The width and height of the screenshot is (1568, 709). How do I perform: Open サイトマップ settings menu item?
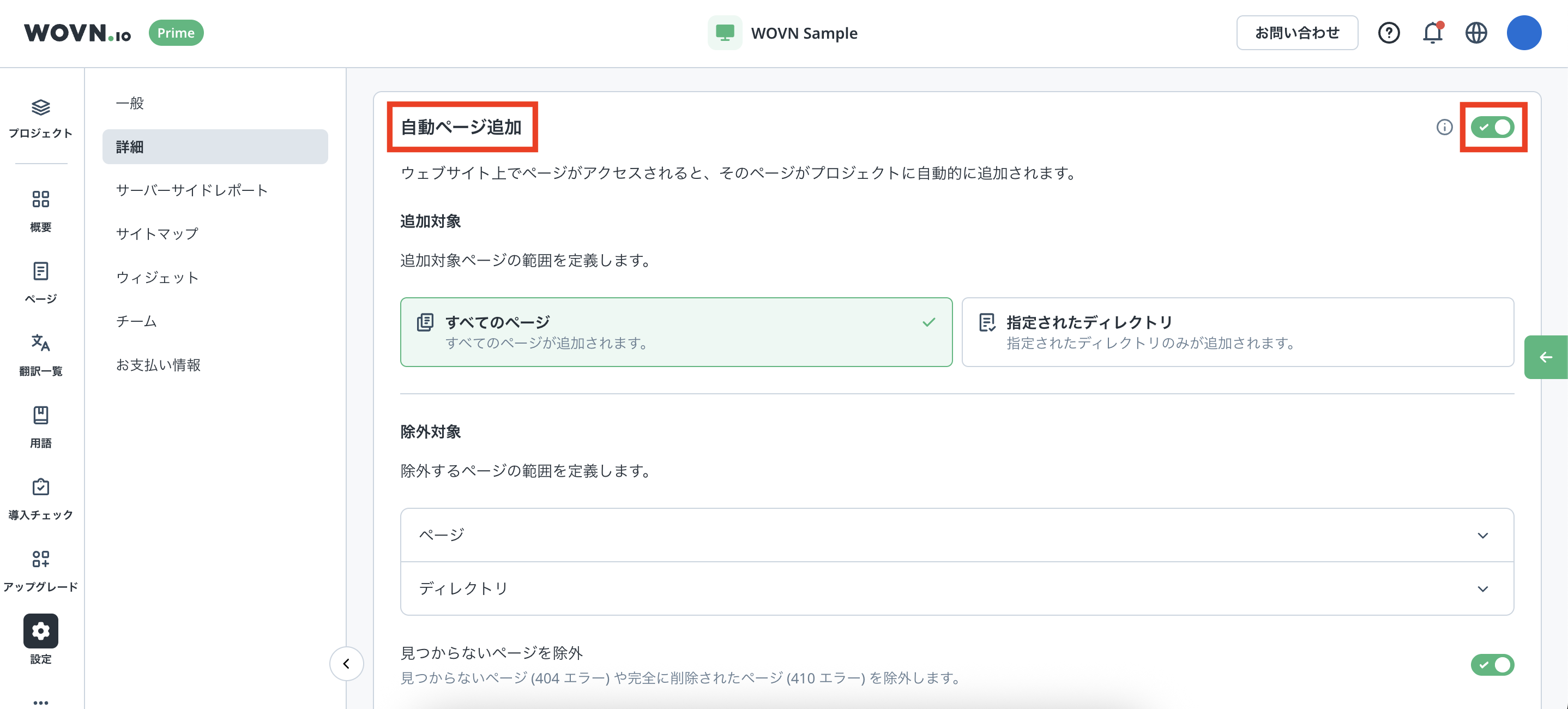point(157,234)
